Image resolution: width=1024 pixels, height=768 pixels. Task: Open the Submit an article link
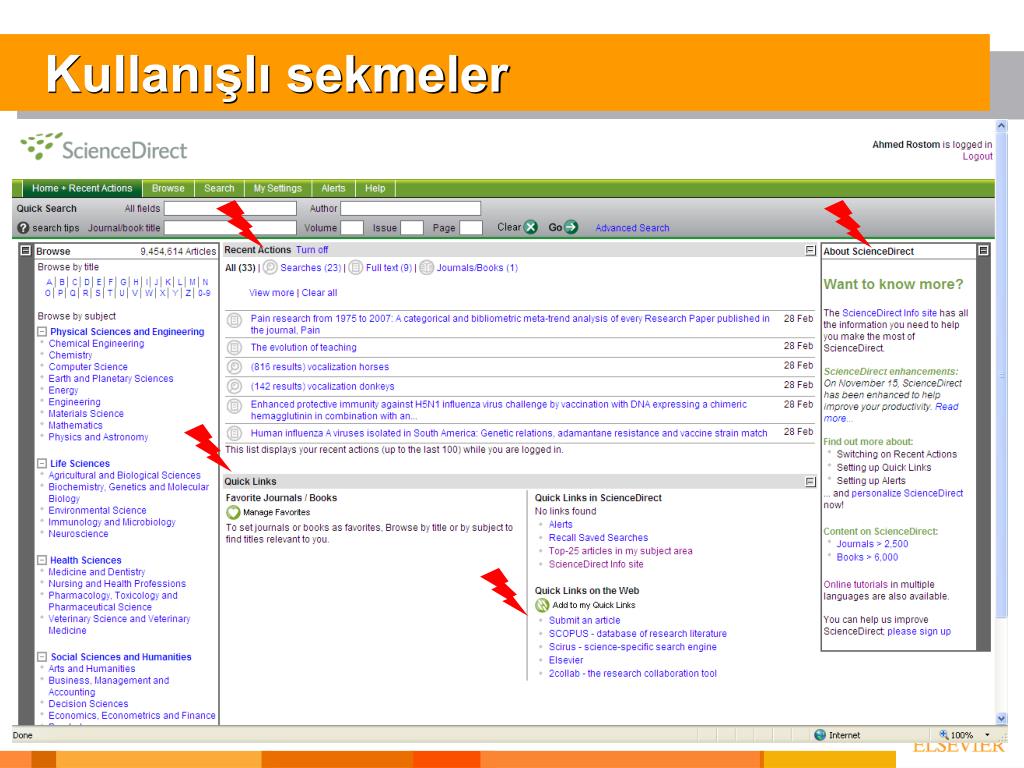click(584, 620)
